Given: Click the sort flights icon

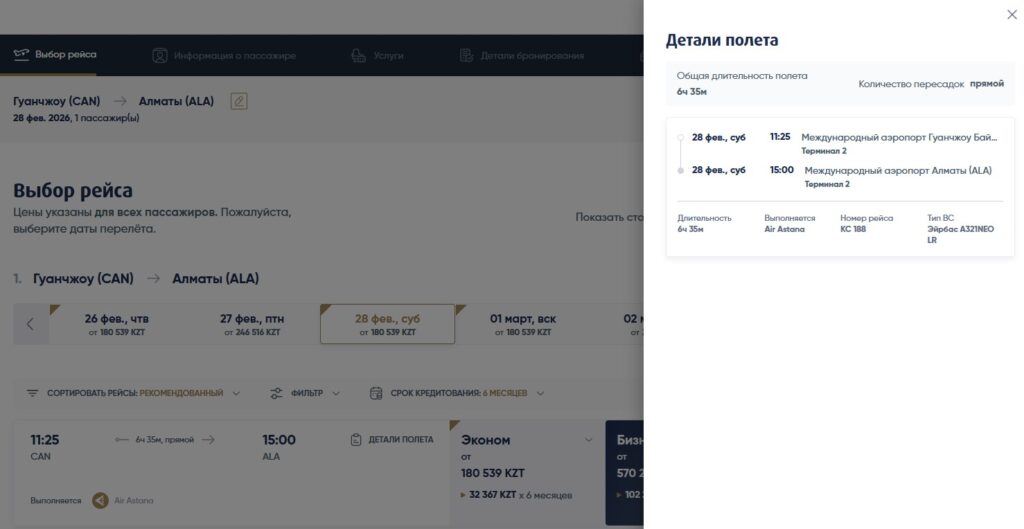Looking at the screenshot, I should point(33,393).
